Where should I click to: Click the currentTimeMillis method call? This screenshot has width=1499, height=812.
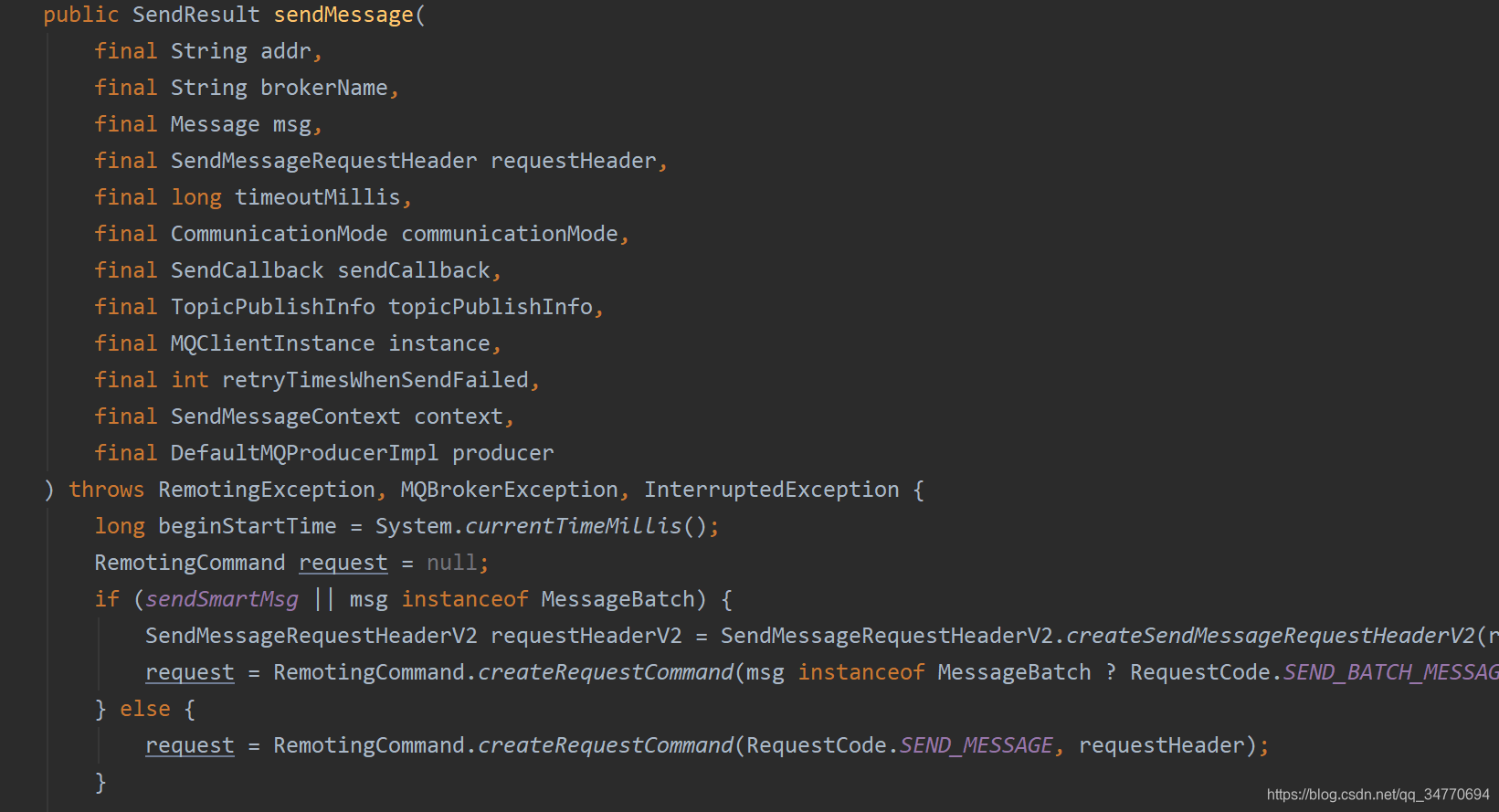click(574, 527)
